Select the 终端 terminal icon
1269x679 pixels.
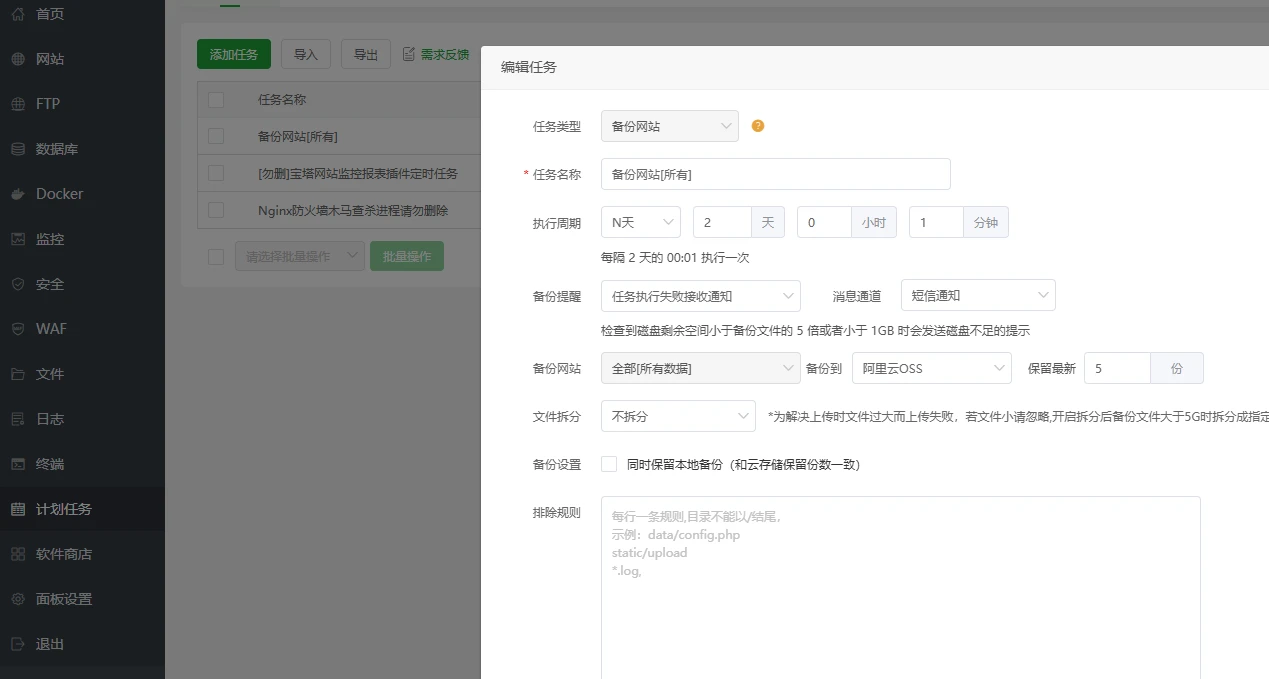point(18,464)
